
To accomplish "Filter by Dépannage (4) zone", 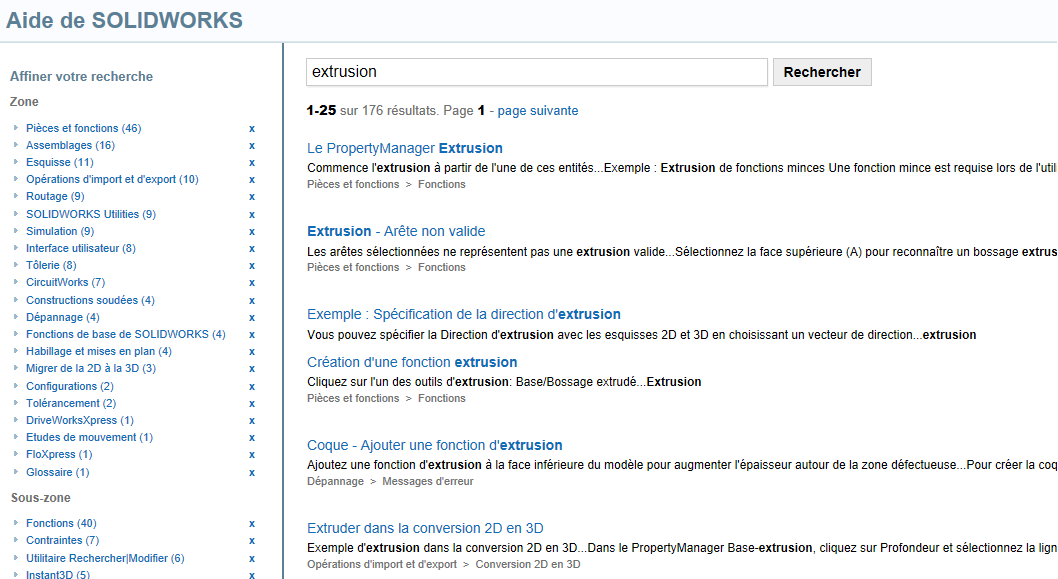I will pyautogui.click(x=63, y=317).
